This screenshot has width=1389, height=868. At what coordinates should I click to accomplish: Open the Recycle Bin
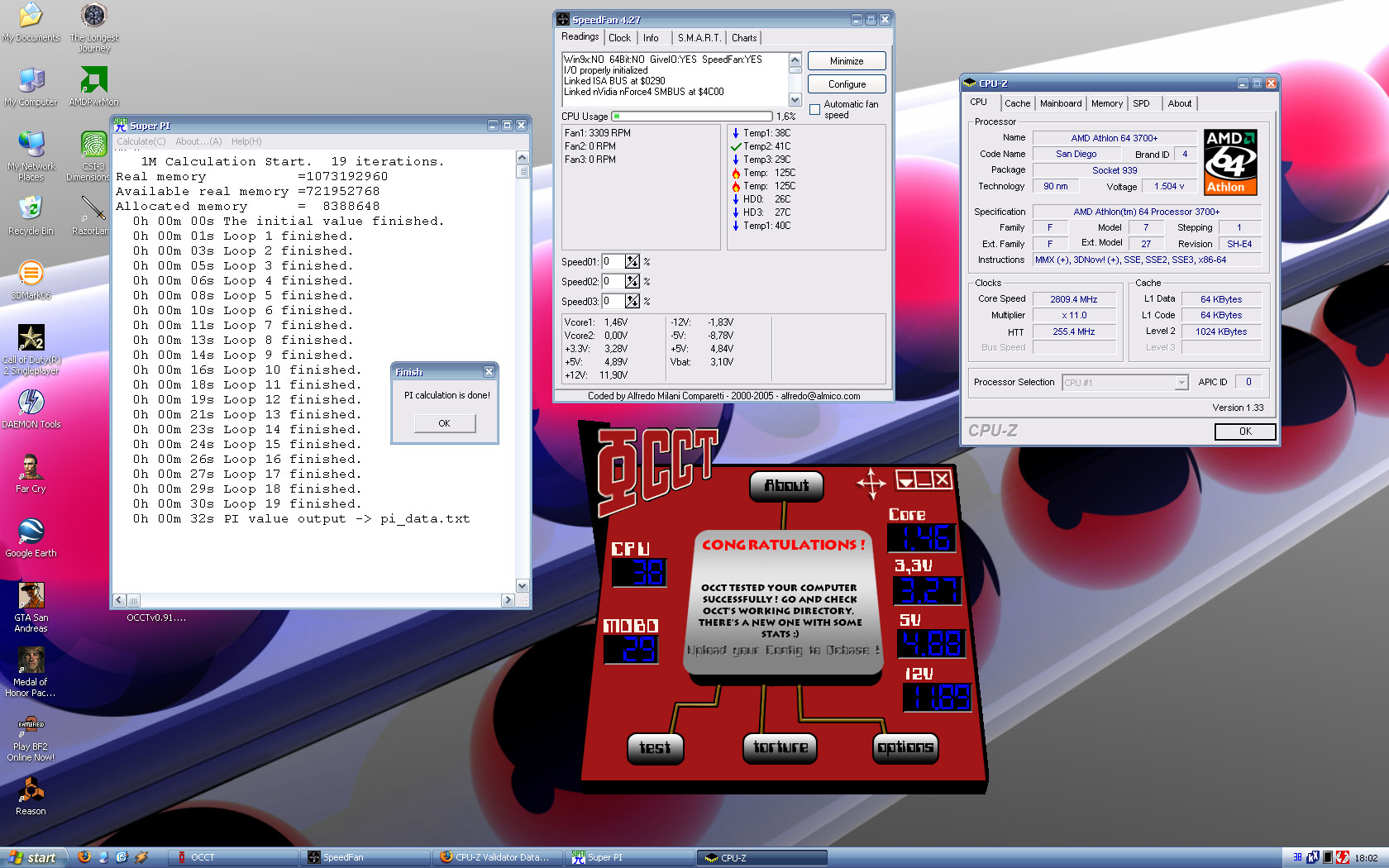(31, 216)
